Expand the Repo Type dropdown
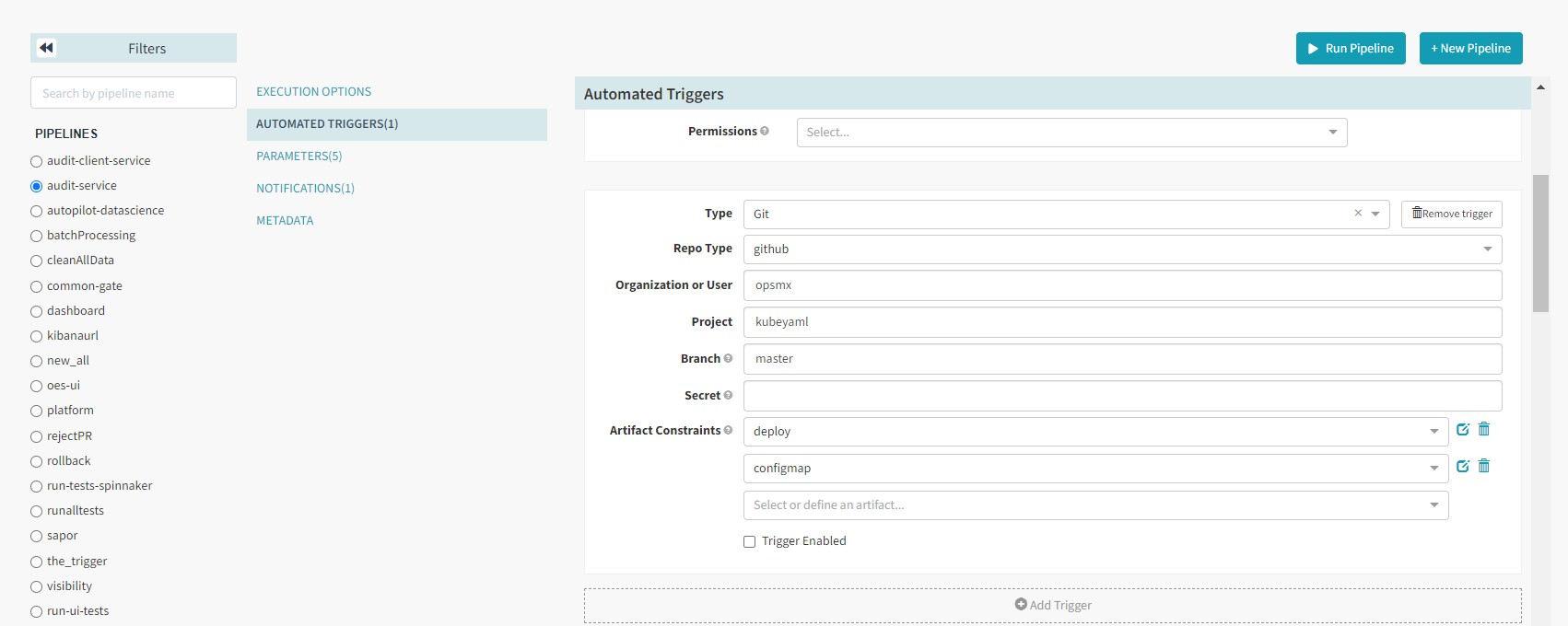 click(1121, 249)
